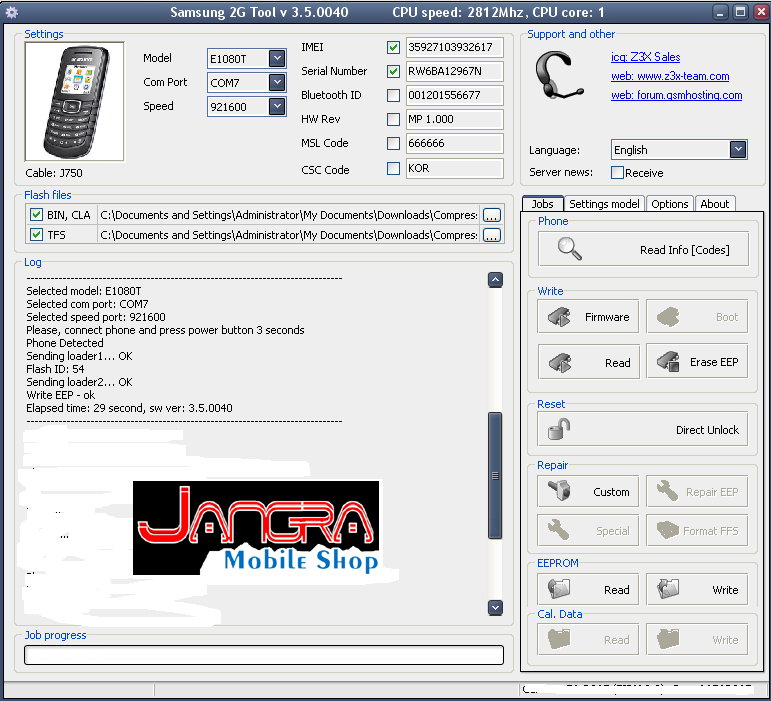Click the "Cable: J750" label
The height and width of the screenshot is (701, 771).
click(54, 173)
